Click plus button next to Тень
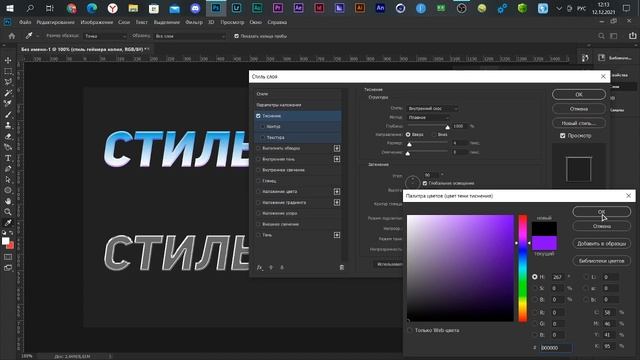 (x=337, y=235)
